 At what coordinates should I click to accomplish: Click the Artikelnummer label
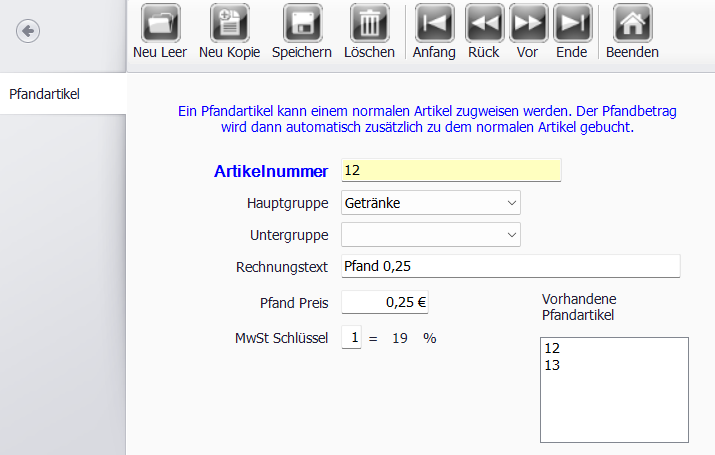[x=271, y=171]
